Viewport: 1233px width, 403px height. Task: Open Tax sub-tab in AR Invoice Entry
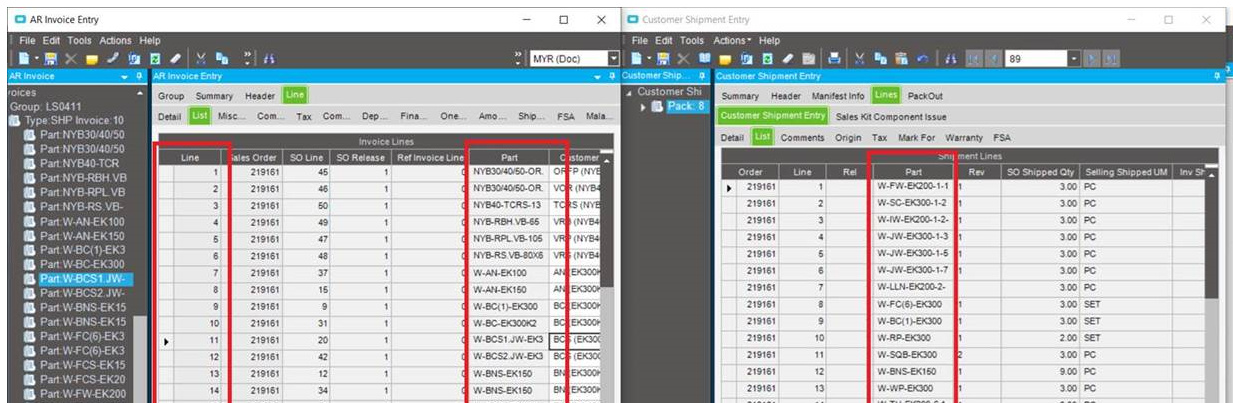point(304,116)
